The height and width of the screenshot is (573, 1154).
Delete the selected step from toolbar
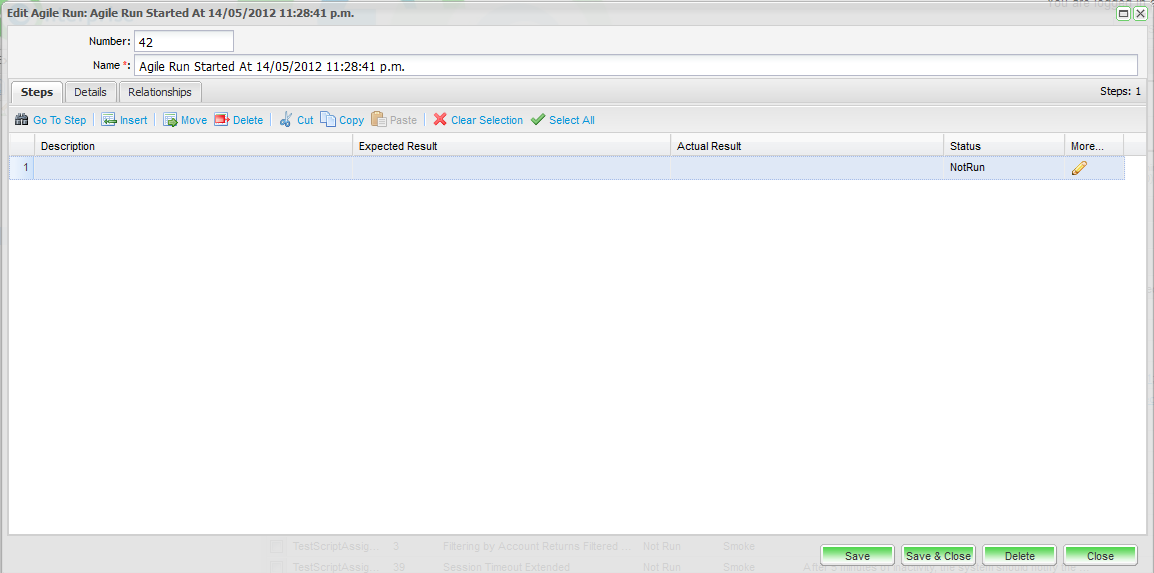tap(222, 120)
